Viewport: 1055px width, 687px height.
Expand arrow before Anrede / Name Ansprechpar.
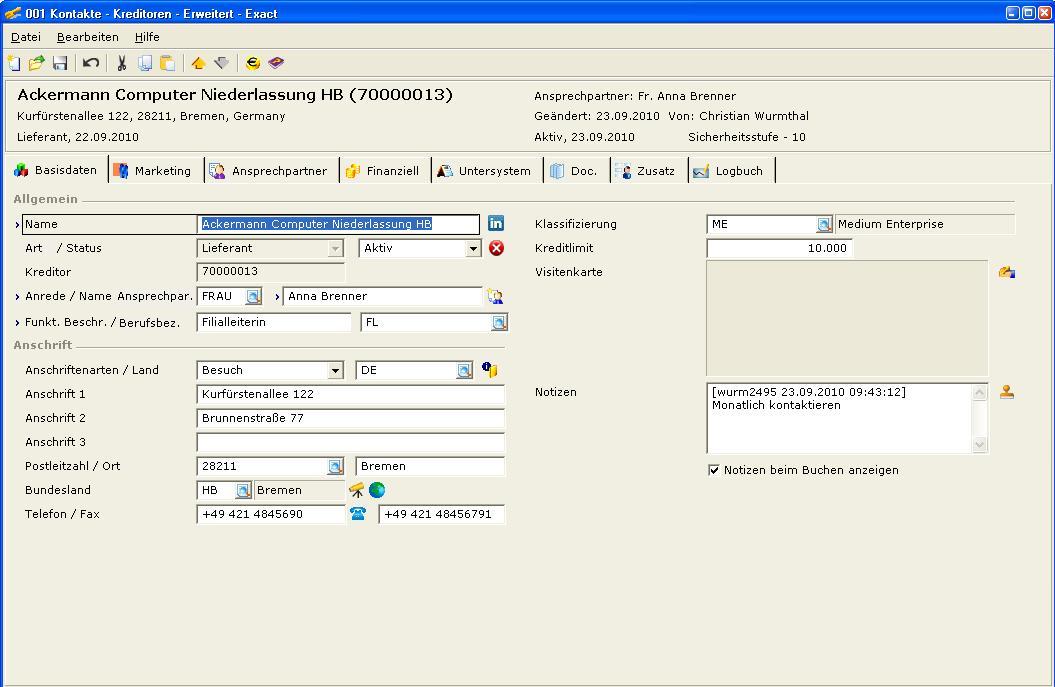pos(17,297)
